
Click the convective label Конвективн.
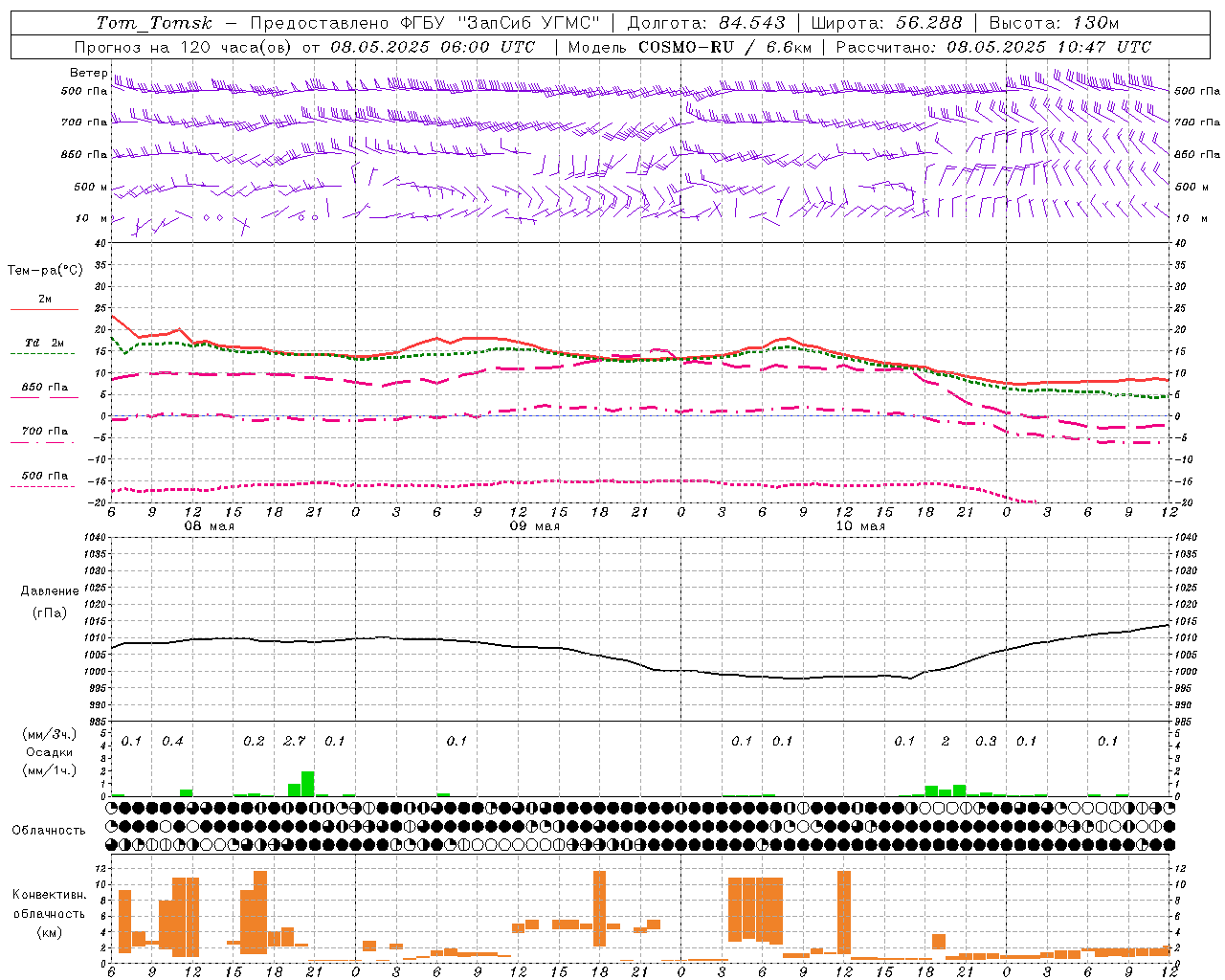[x=49, y=895]
